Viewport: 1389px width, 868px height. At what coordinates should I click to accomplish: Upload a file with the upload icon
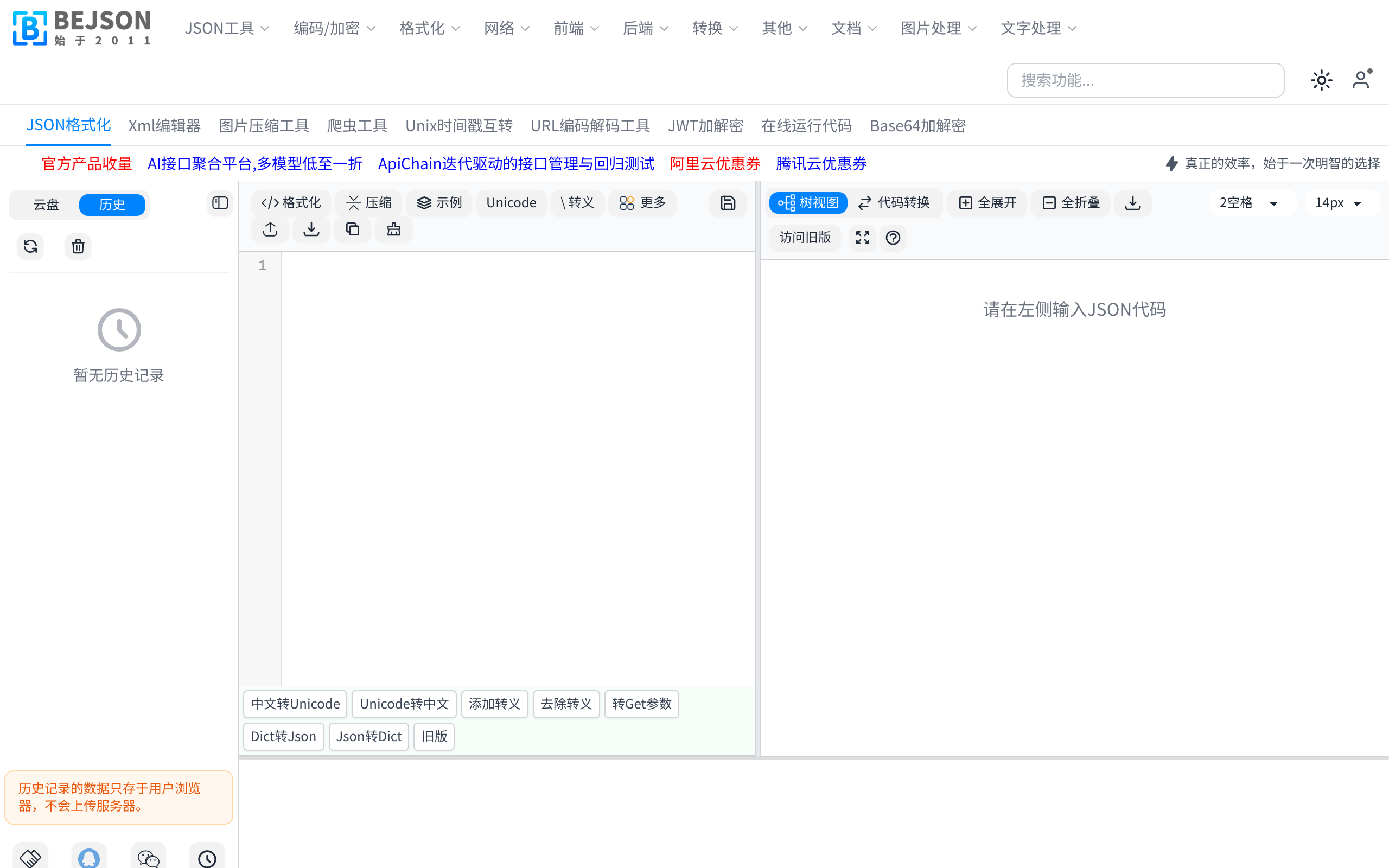coord(270,229)
